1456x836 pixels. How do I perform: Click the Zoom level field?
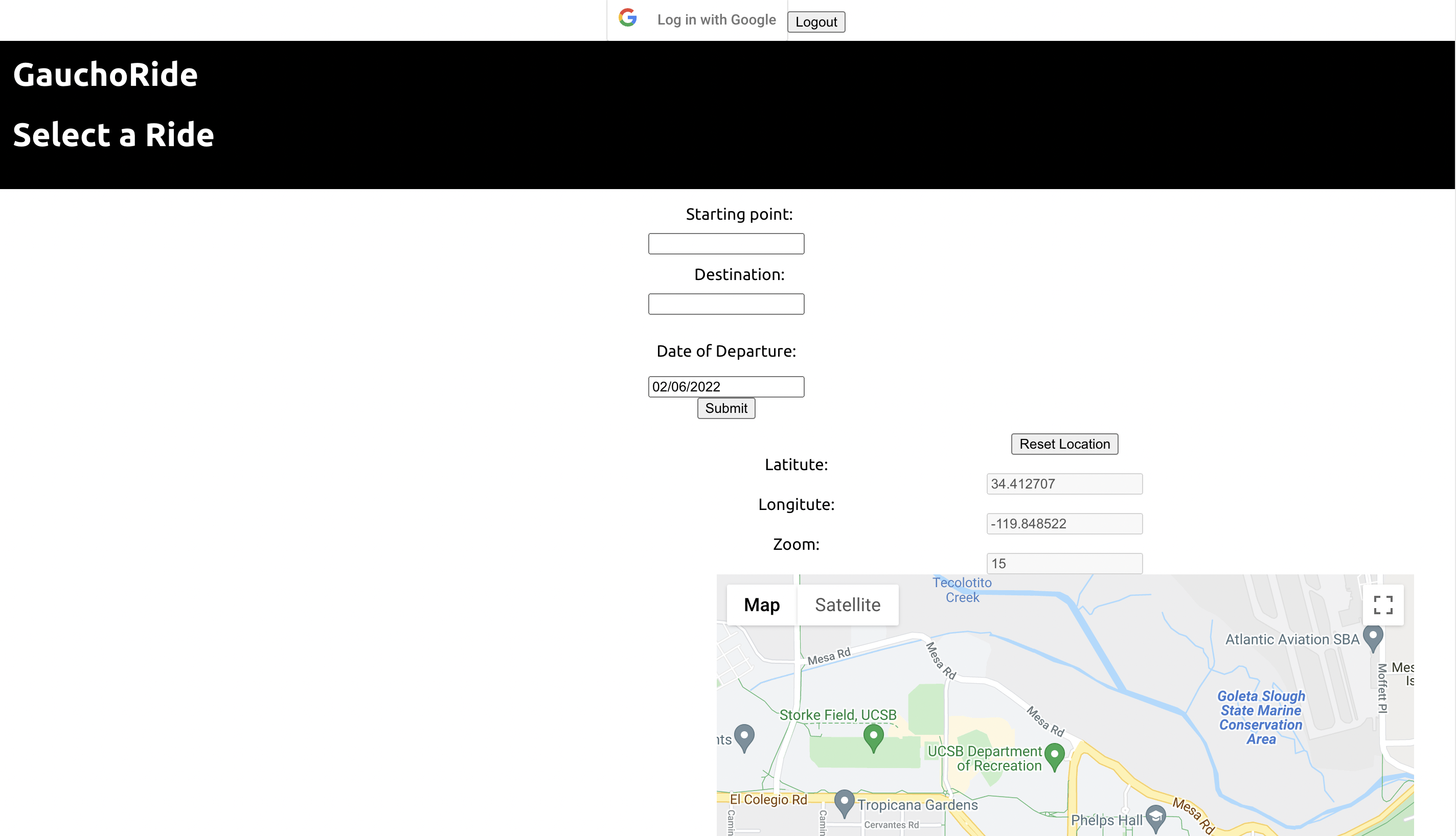coord(1064,563)
